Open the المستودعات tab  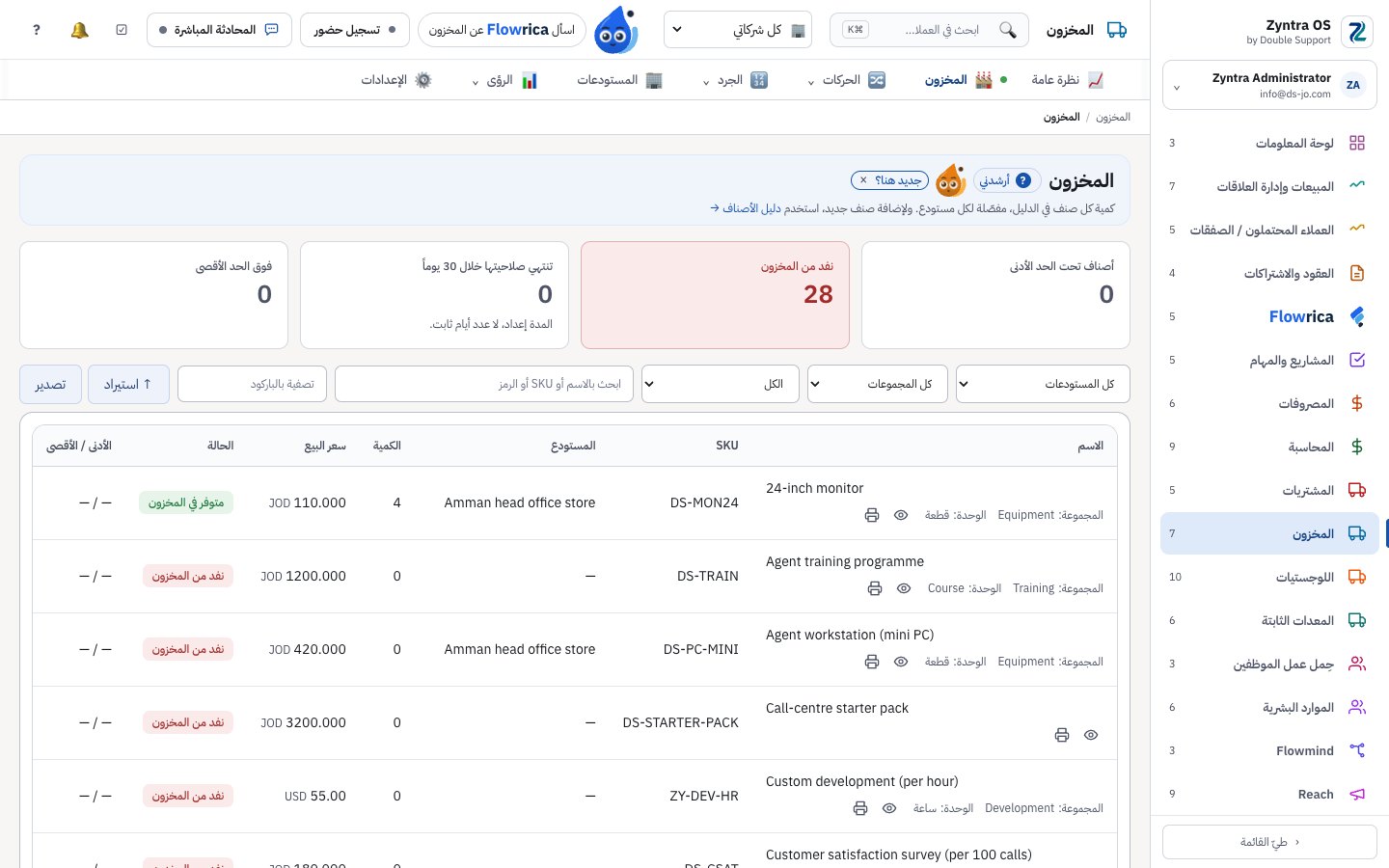coord(619,80)
